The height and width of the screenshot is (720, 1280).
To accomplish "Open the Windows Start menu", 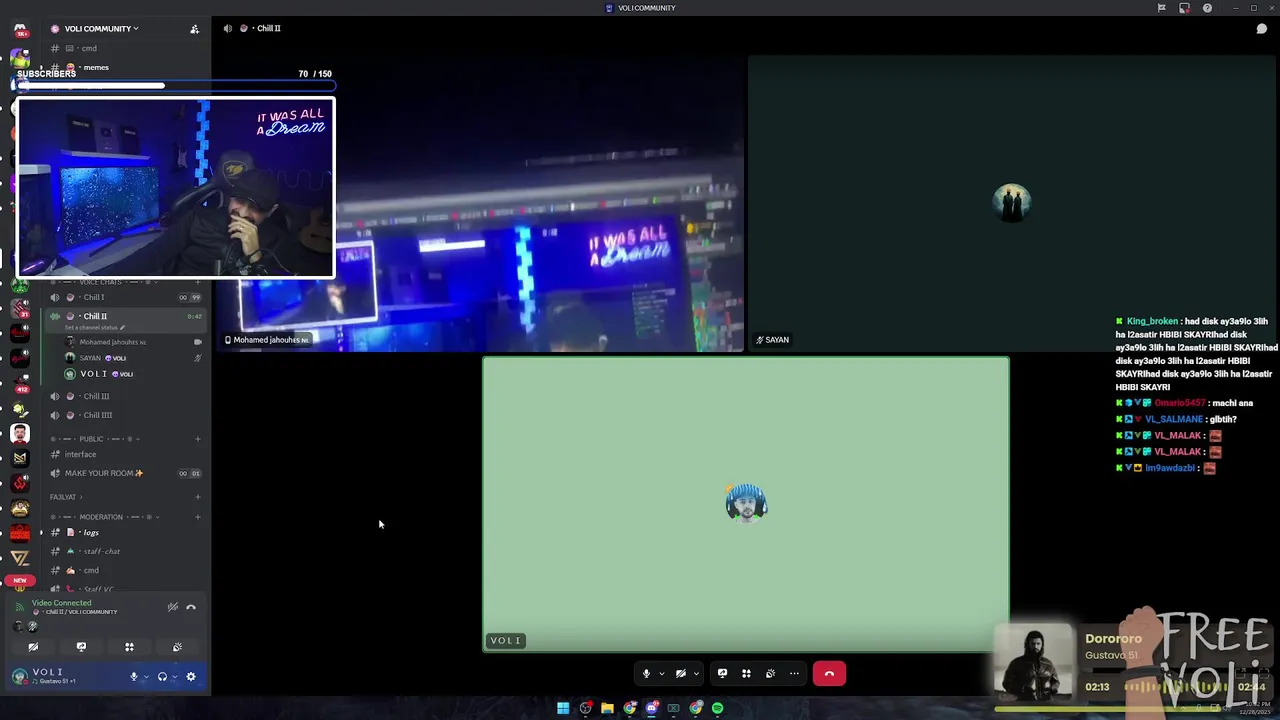I will pos(563,708).
